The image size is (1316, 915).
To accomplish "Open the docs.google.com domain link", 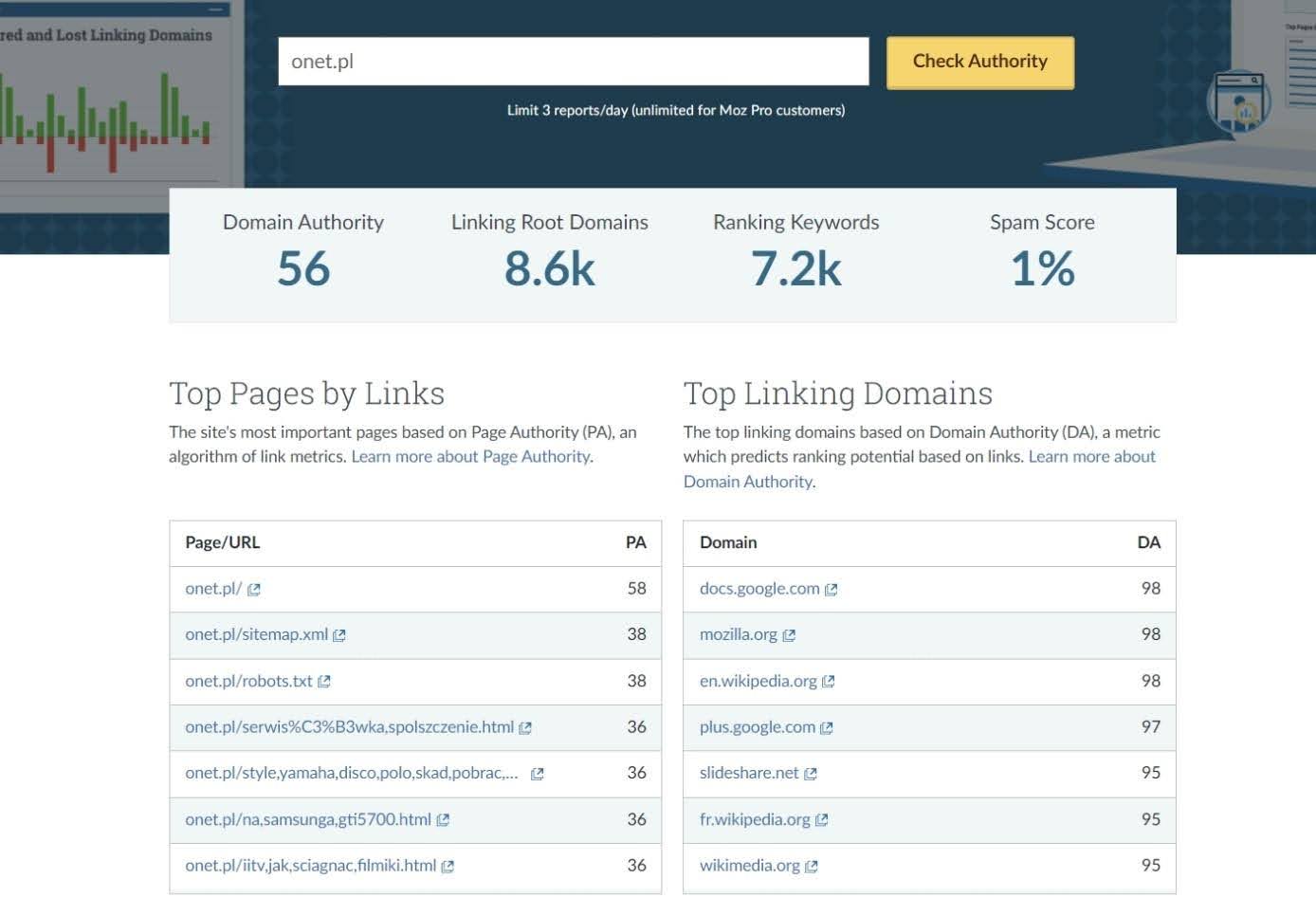I will click(759, 588).
